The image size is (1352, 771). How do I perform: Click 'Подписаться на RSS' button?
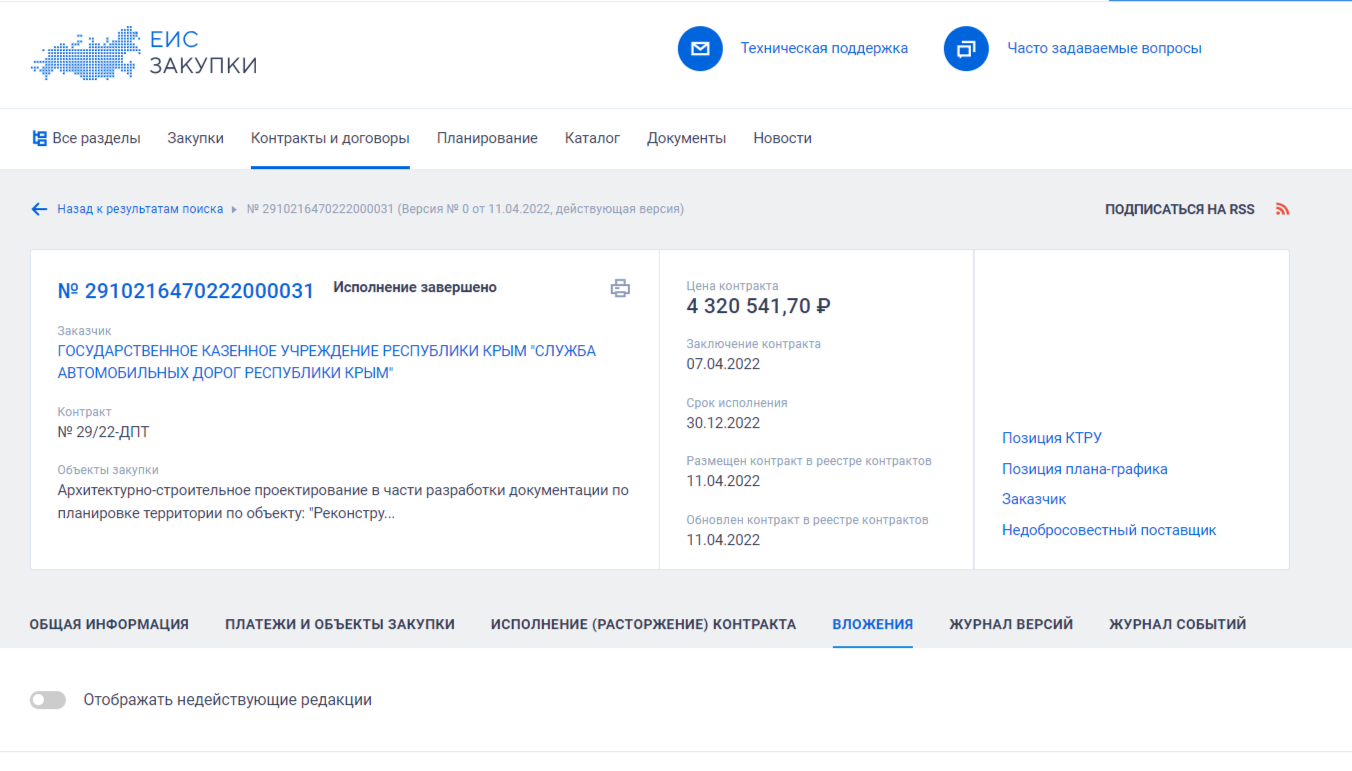1179,210
